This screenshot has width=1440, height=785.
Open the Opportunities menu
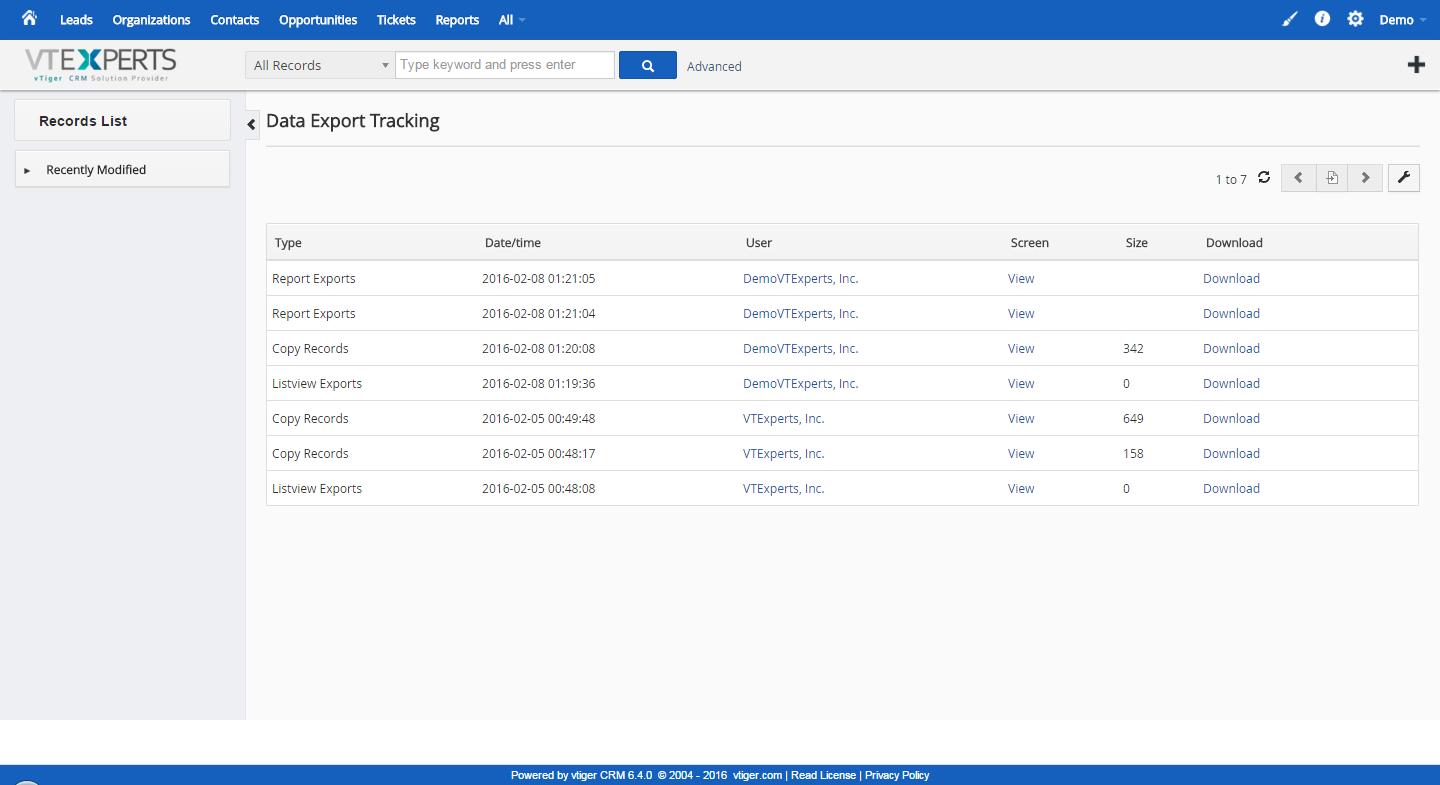318,20
